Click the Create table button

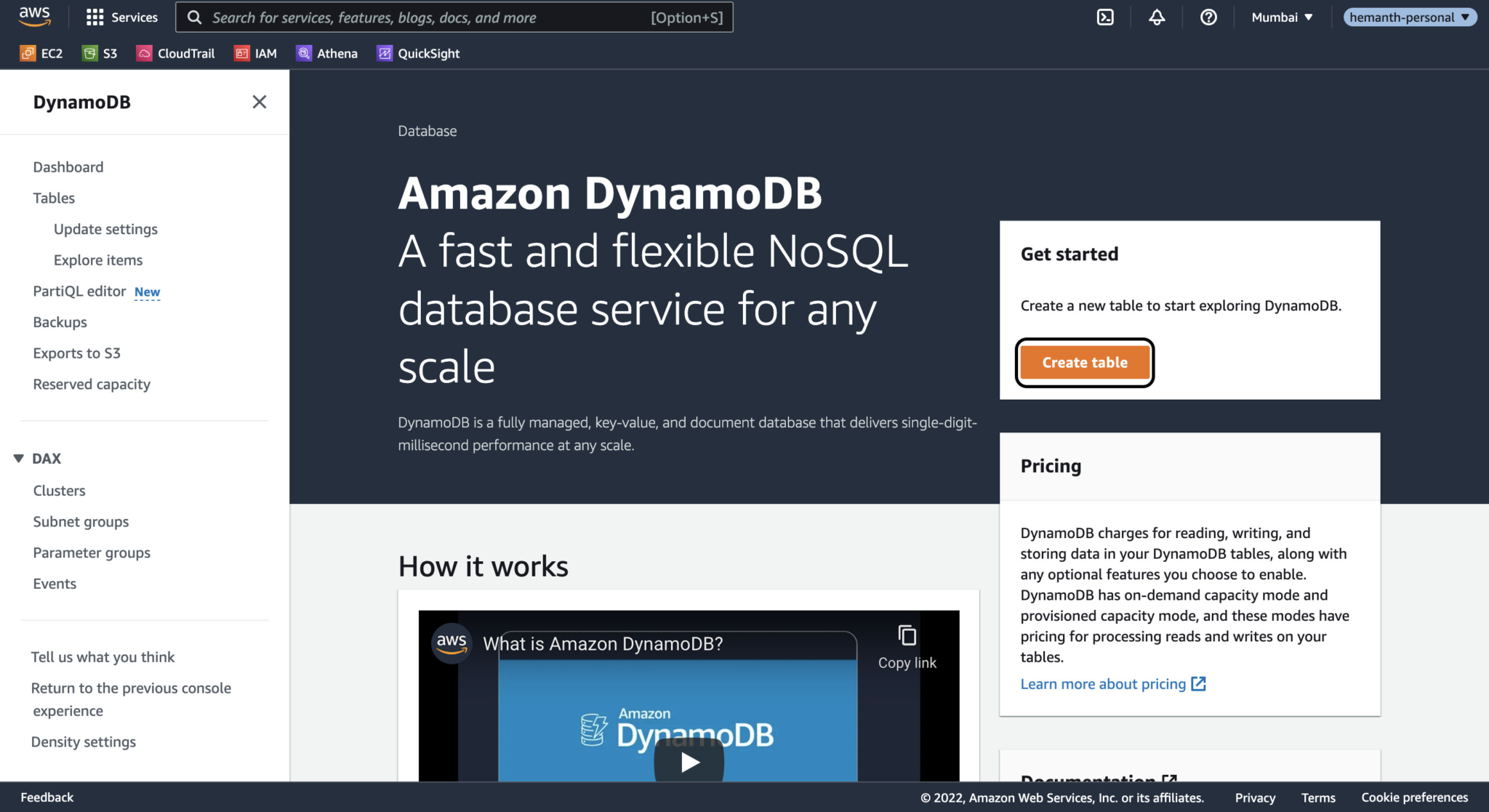coord(1083,362)
